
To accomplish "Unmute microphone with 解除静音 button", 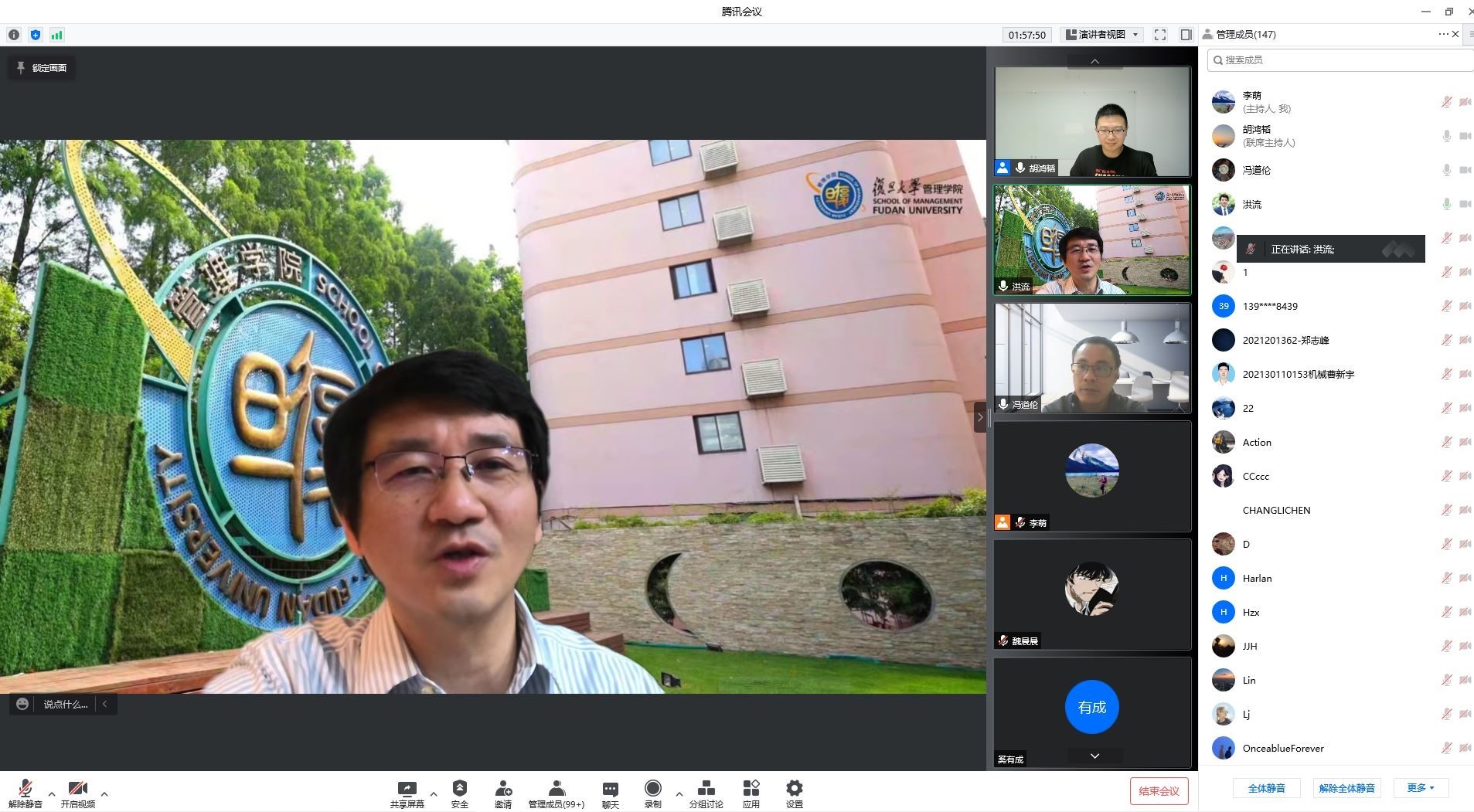I will 25,789.
